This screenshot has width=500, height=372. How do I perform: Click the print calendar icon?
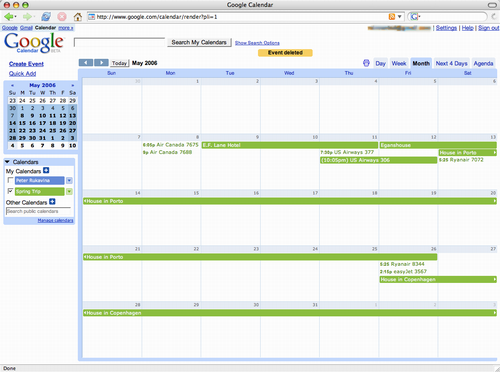(x=366, y=63)
